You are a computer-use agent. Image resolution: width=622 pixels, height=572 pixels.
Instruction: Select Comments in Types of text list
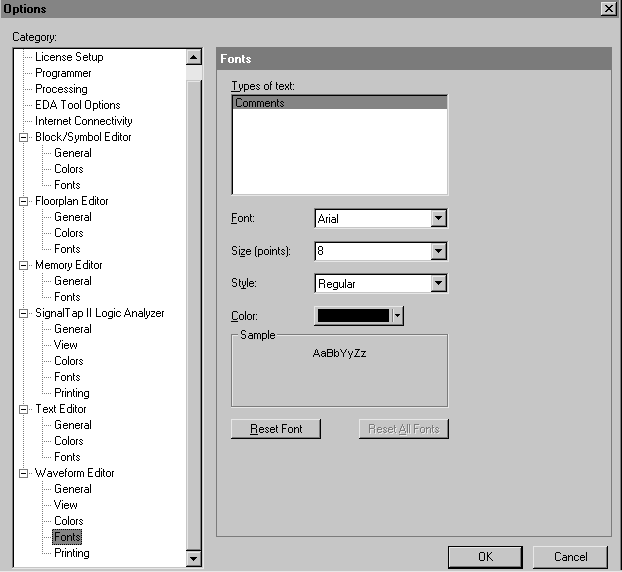(340, 103)
